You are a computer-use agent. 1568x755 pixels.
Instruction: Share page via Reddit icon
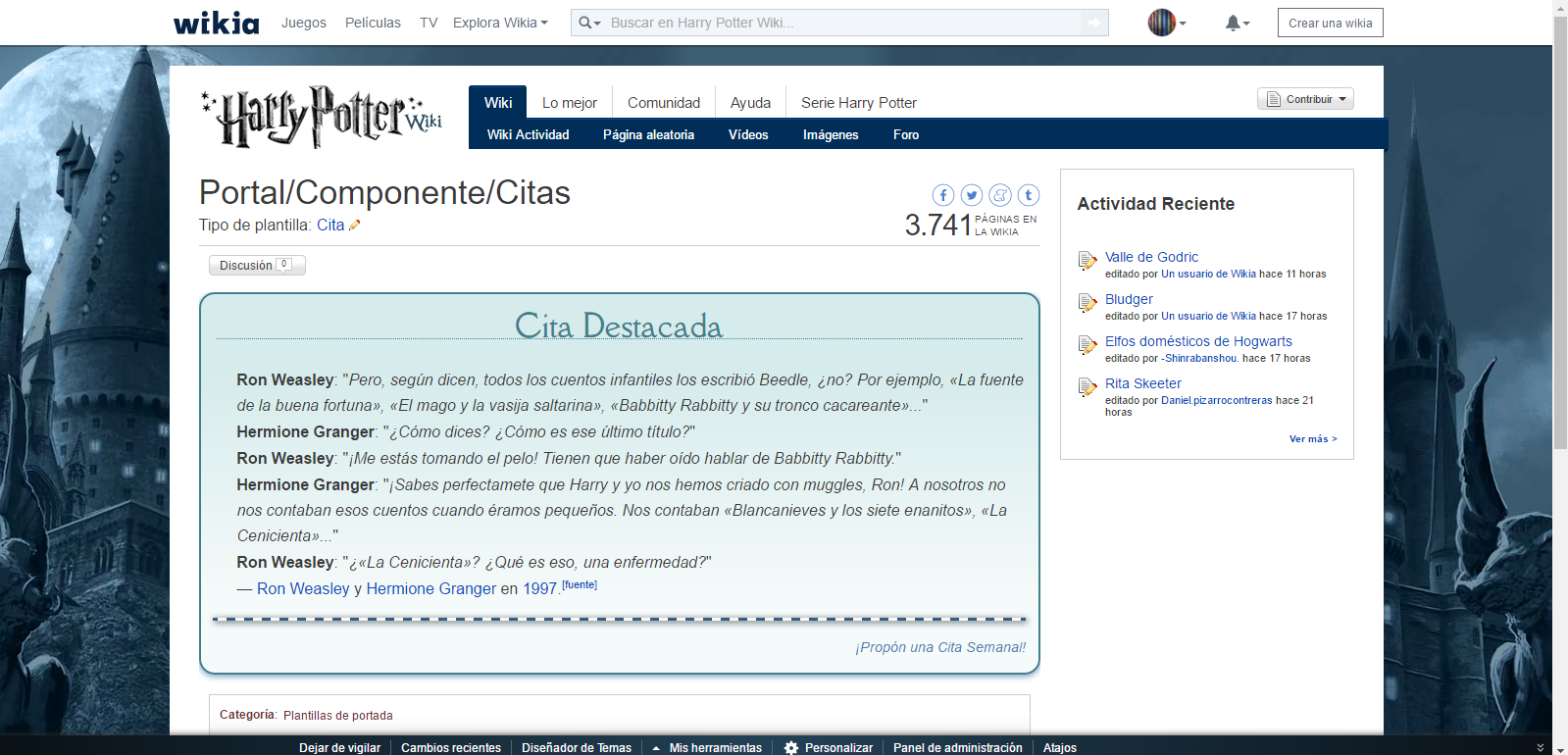[1000, 195]
